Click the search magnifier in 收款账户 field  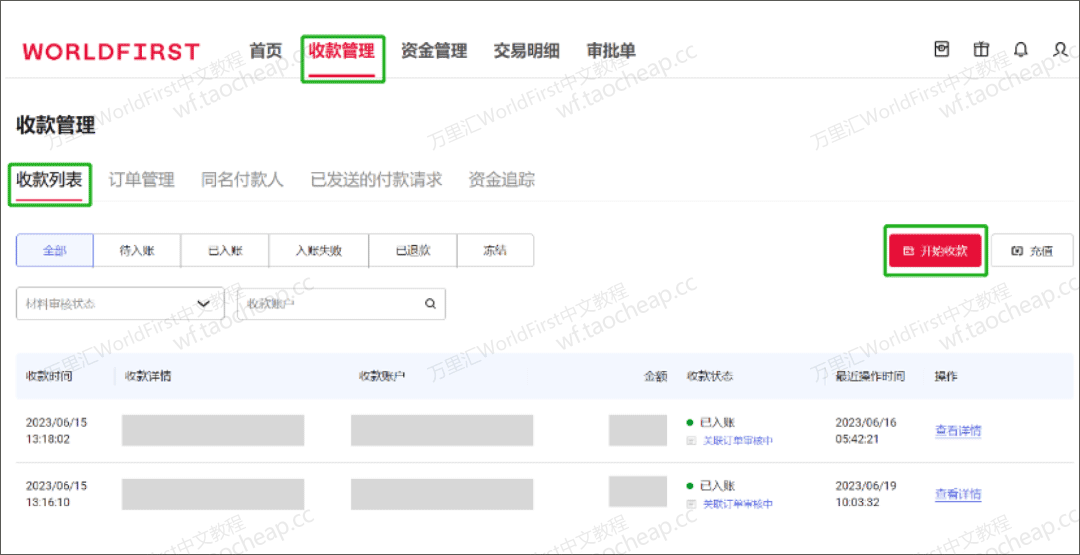[430, 303]
